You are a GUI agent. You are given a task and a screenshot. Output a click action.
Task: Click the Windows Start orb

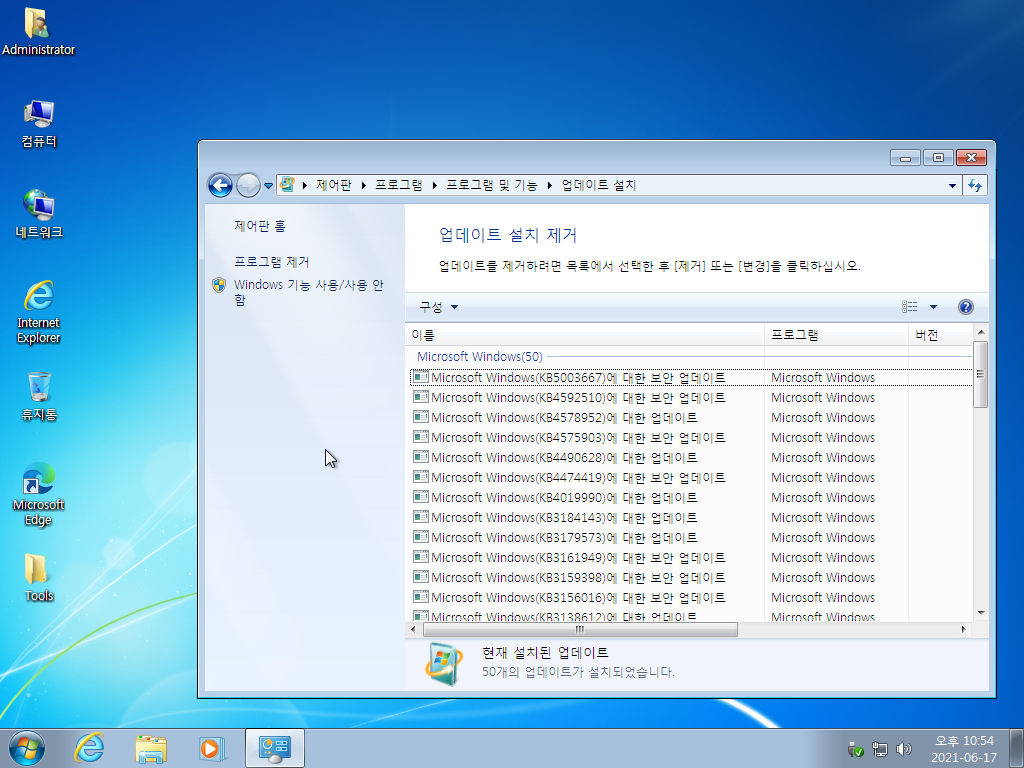pyautogui.click(x=27, y=748)
